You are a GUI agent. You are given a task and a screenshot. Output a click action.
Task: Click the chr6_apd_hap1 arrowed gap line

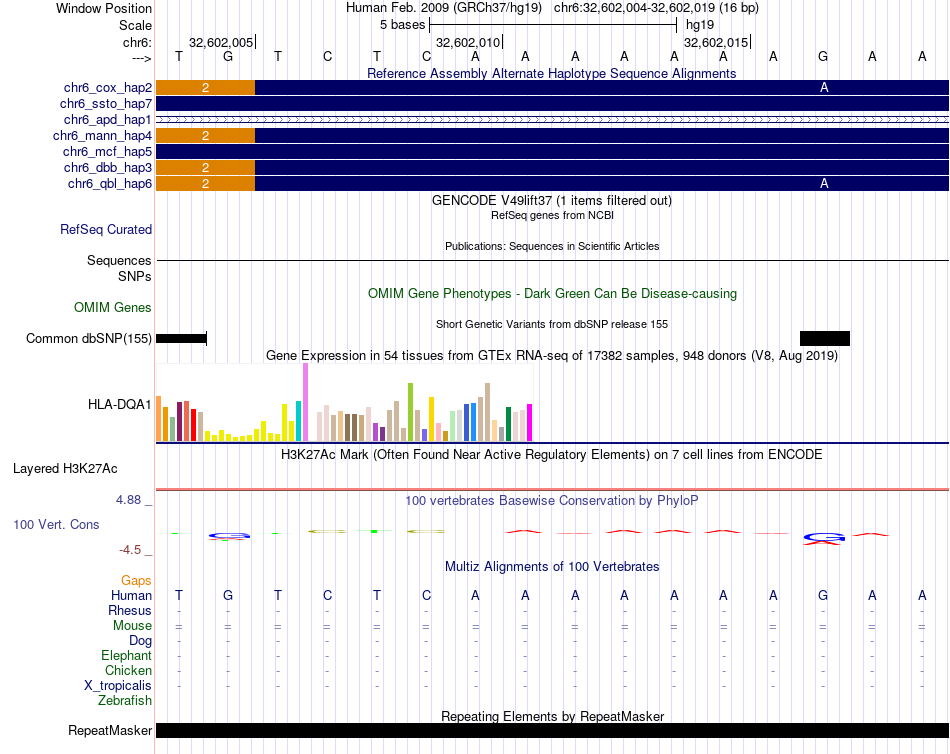(553, 120)
